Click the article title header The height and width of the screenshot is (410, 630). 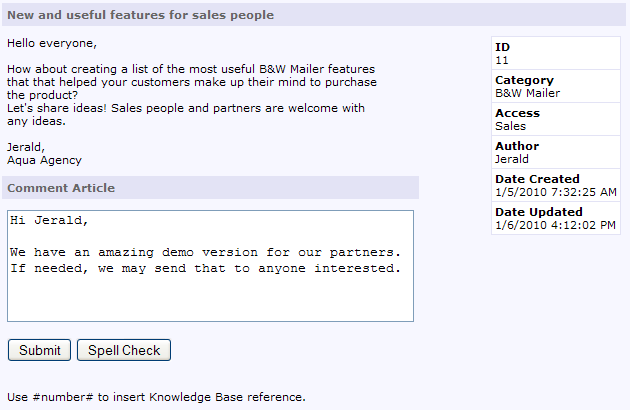pos(140,15)
